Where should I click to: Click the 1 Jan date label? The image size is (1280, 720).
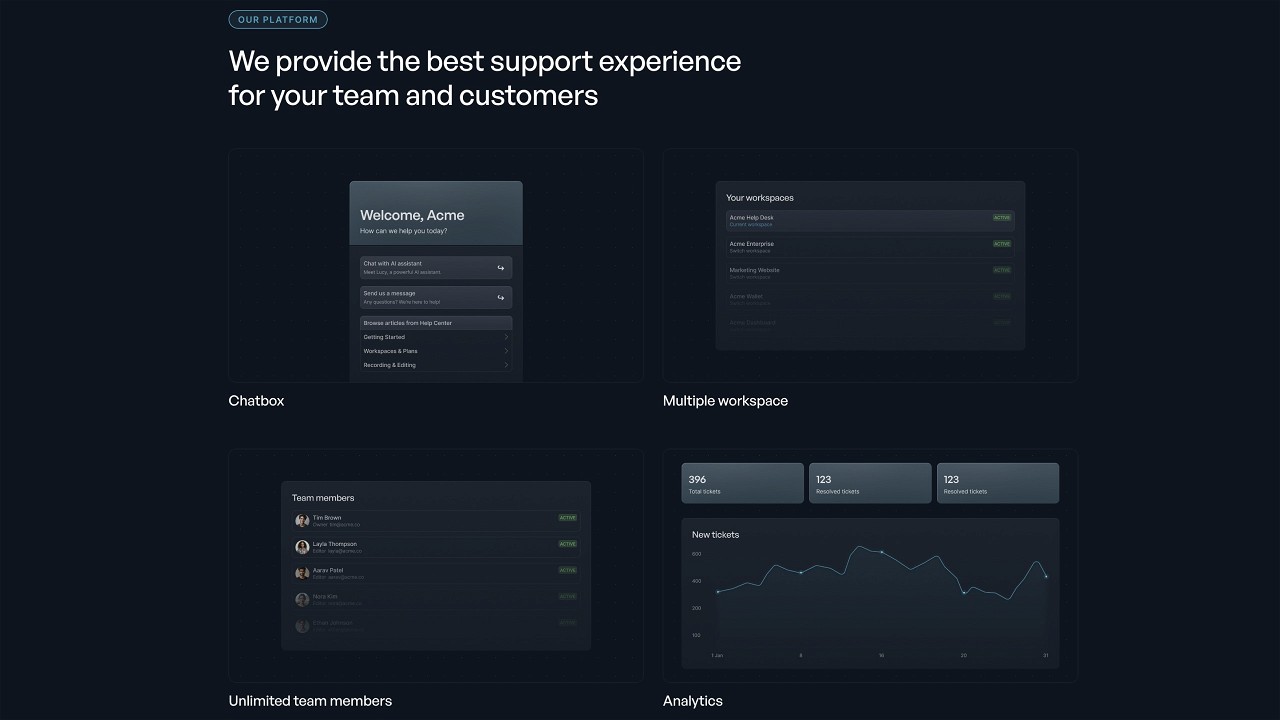717,656
